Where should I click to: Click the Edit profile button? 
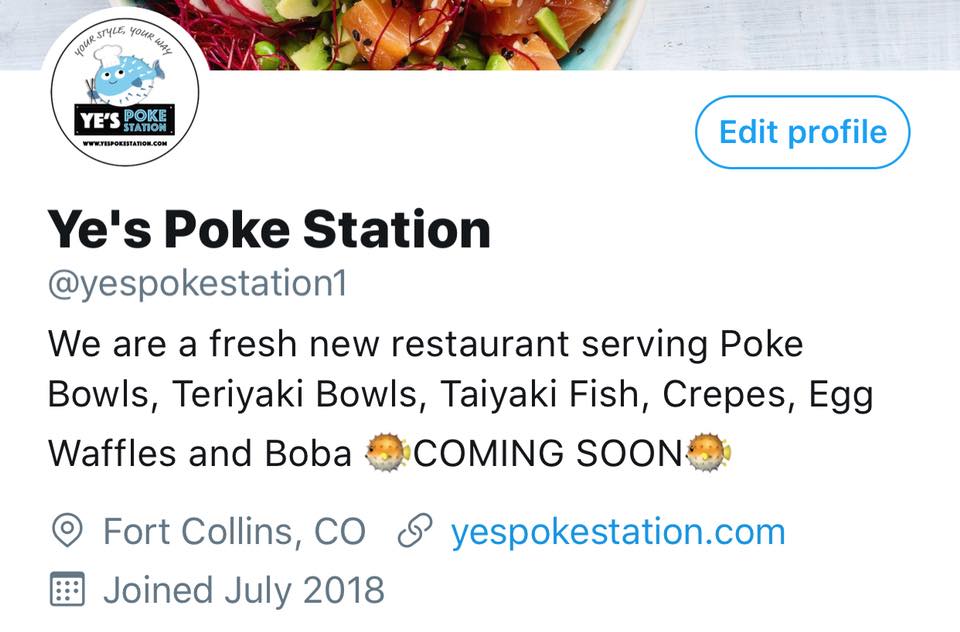(803, 132)
